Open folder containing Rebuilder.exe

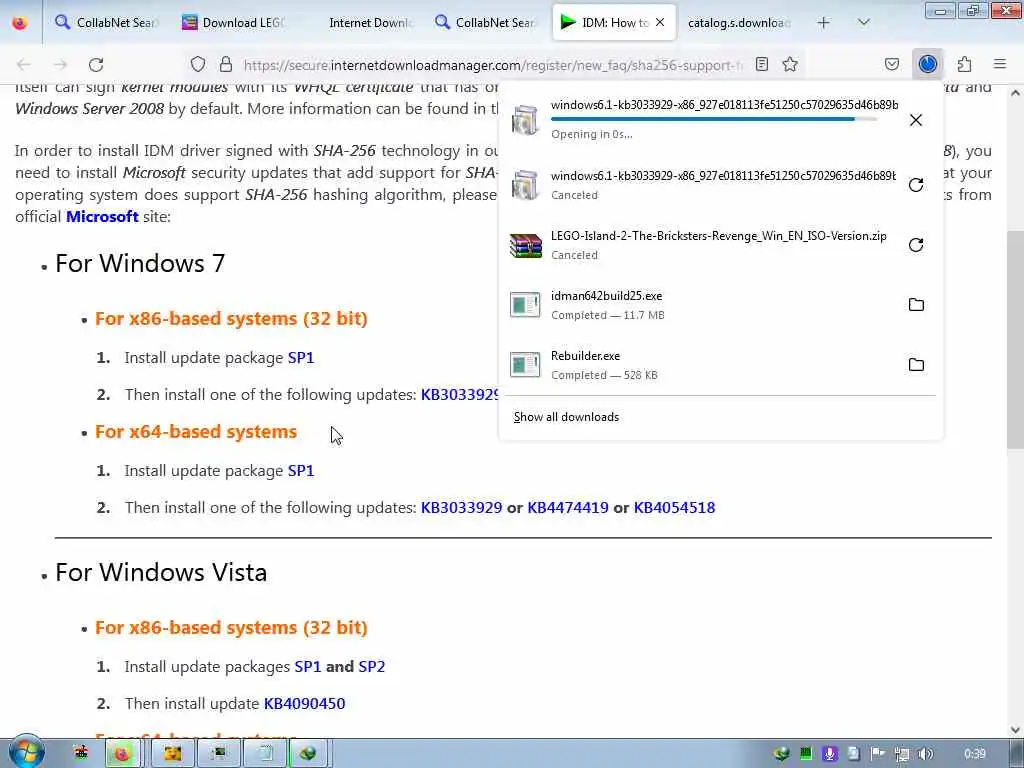coord(916,365)
